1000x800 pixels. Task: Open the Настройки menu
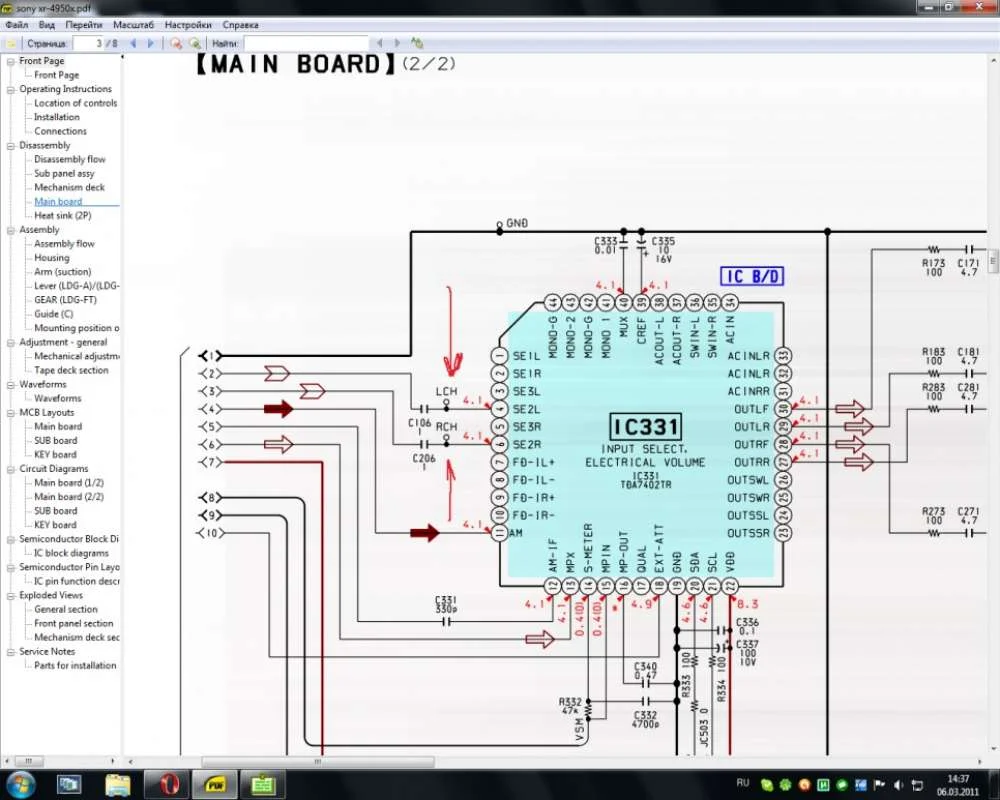coord(188,25)
